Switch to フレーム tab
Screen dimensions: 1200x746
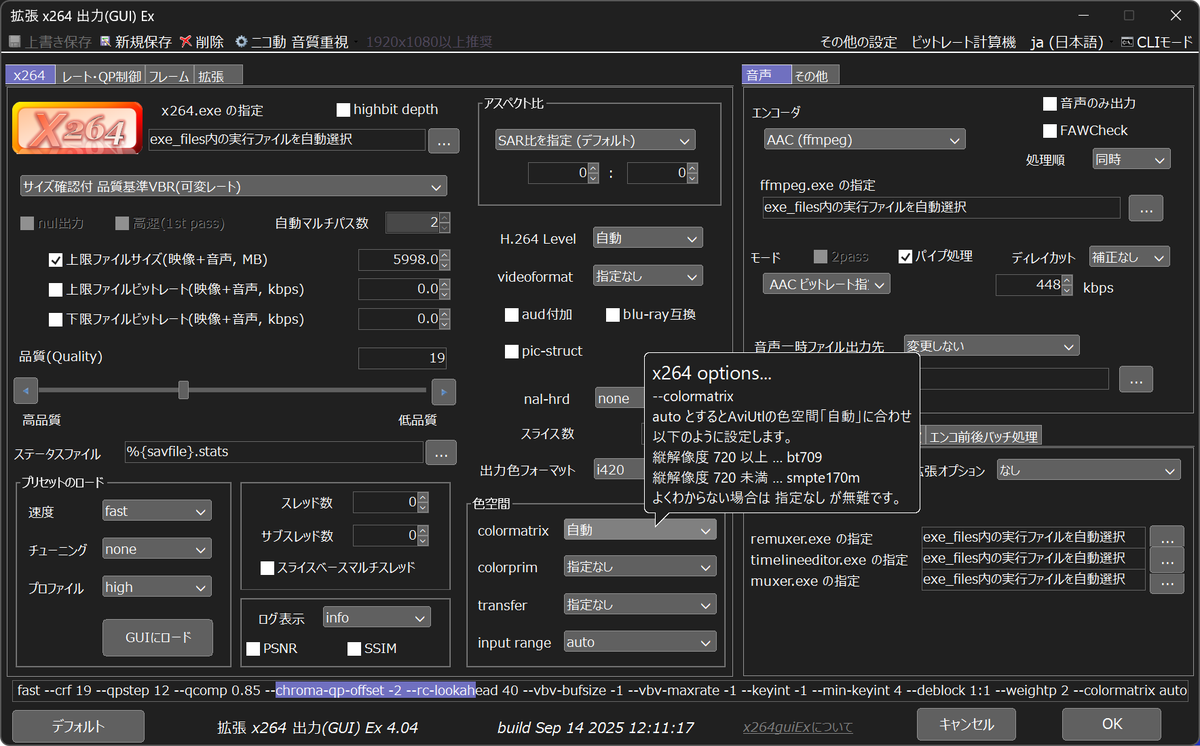(x=169, y=76)
